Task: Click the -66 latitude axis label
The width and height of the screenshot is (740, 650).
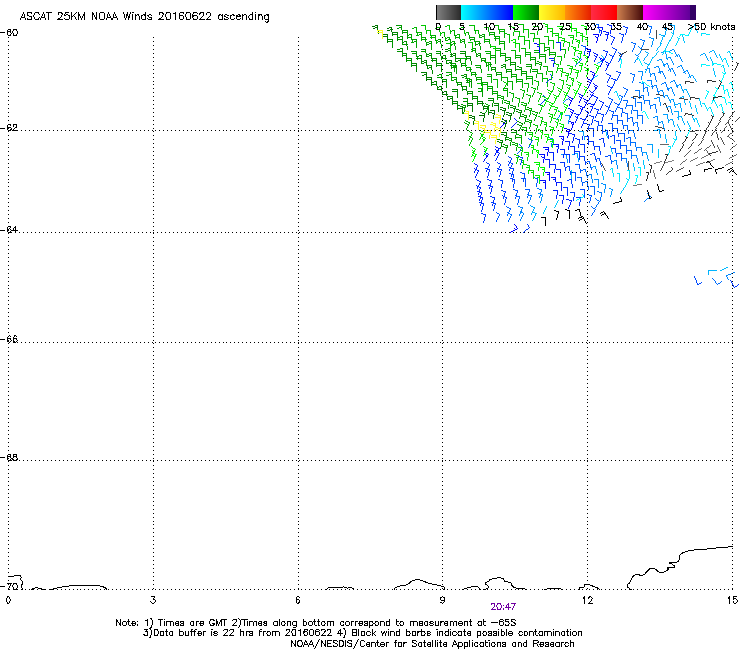Action: coord(9,340)
